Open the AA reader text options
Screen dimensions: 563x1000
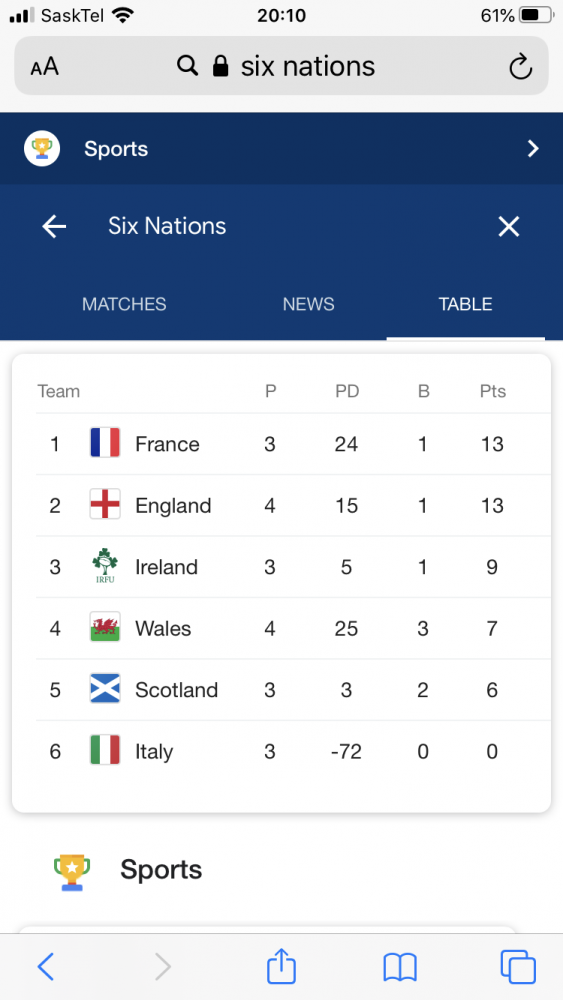[x=45, y=67]
